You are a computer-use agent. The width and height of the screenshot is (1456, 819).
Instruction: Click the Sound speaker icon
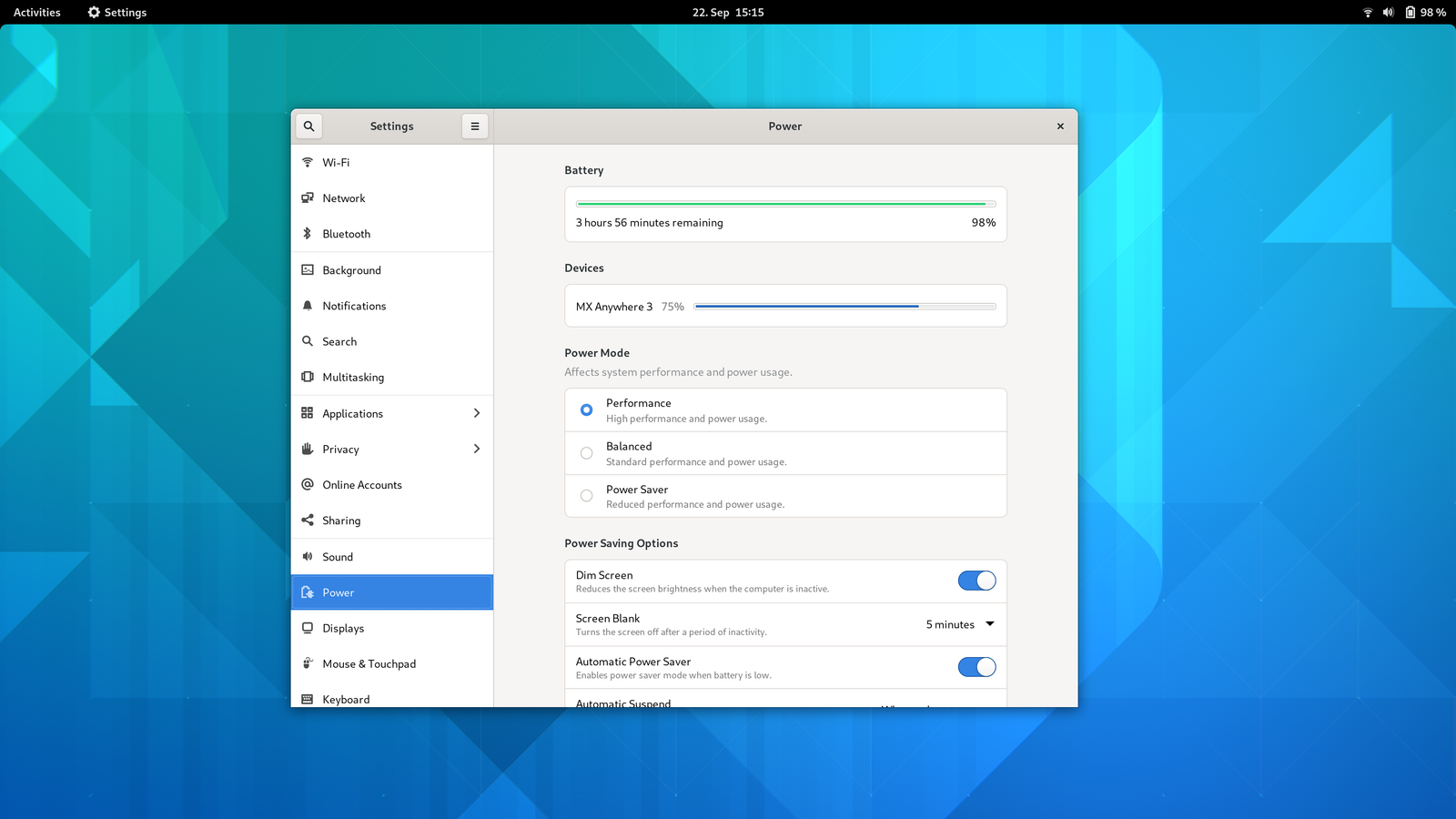pos(308,556)
